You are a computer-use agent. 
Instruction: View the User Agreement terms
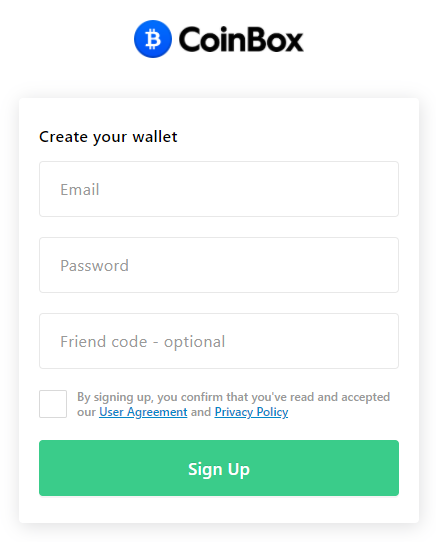[x=143, y=412]
